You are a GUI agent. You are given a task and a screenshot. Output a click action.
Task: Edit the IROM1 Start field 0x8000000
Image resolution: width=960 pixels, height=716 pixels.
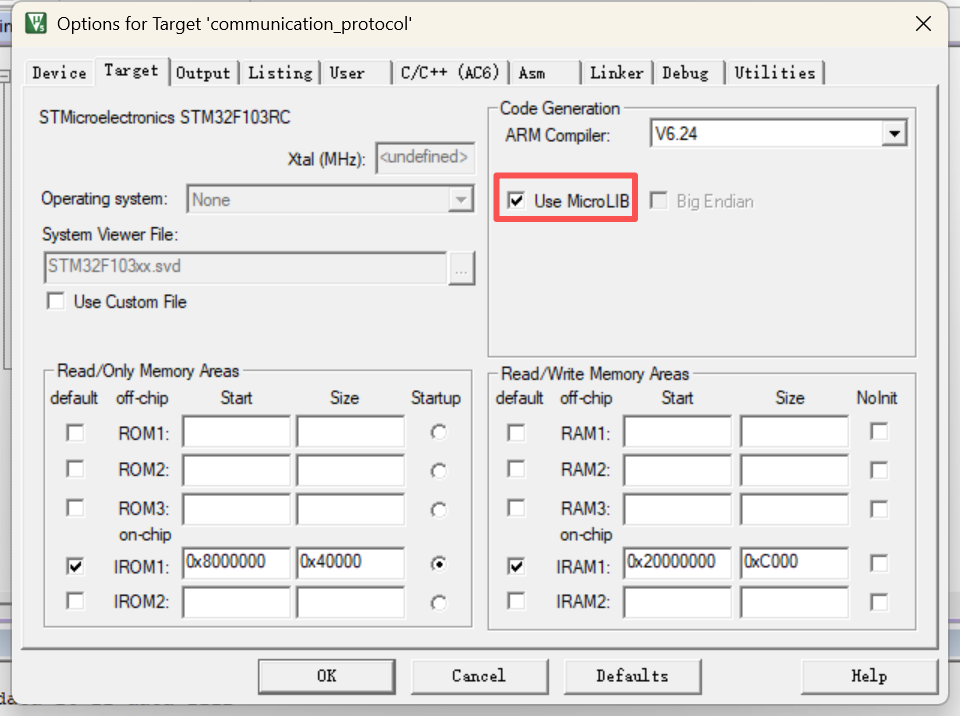click(x=236, y=563)
